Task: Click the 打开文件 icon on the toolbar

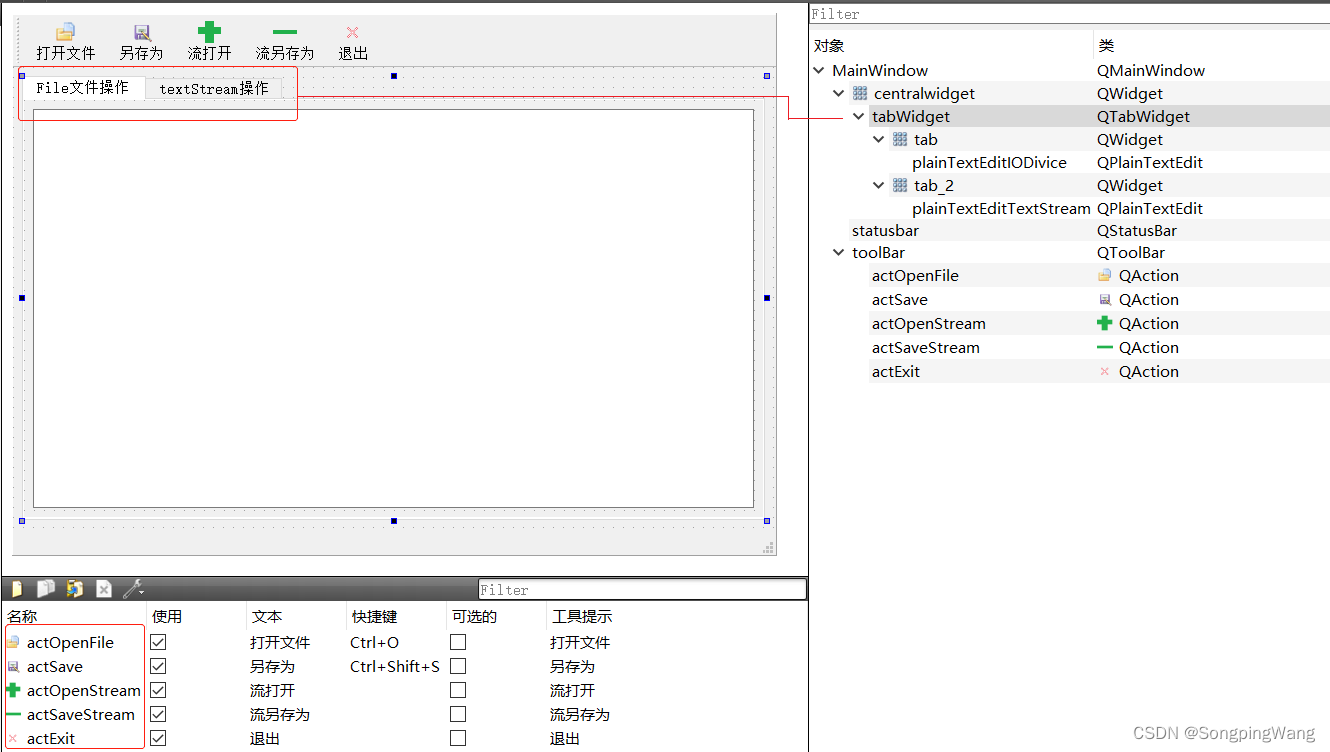Action: pos(66,41)
